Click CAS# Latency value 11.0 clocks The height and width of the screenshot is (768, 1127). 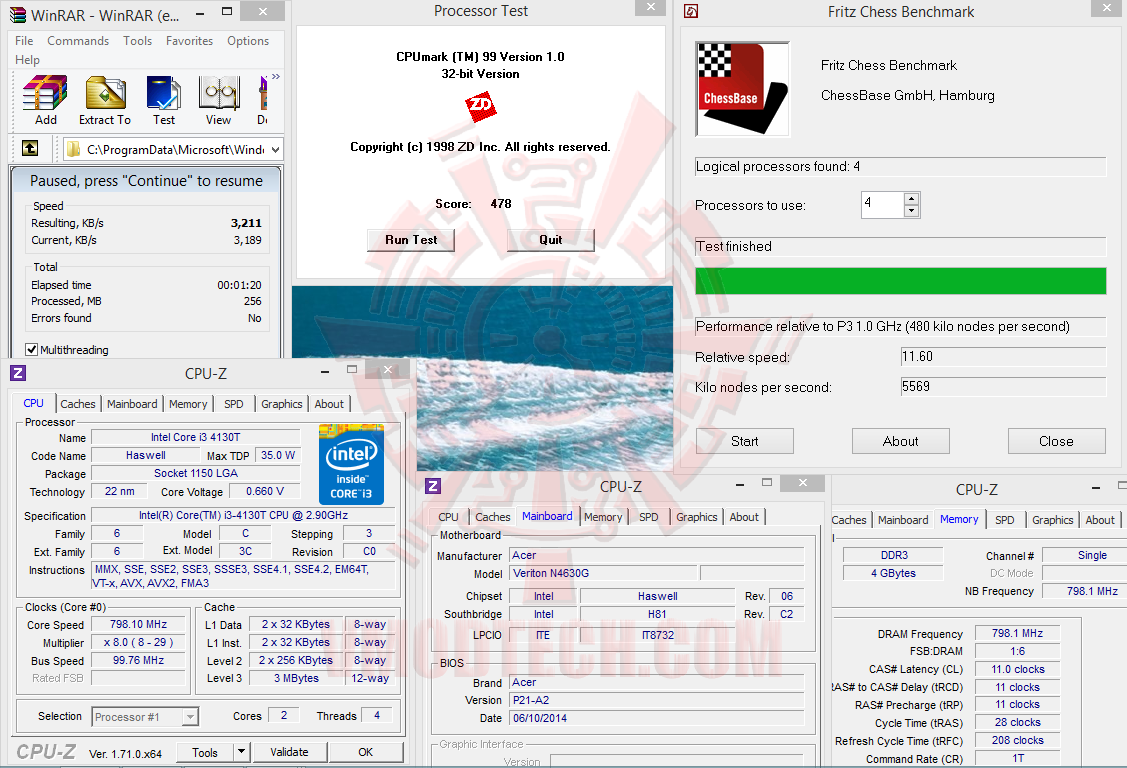click(1017, 669)
